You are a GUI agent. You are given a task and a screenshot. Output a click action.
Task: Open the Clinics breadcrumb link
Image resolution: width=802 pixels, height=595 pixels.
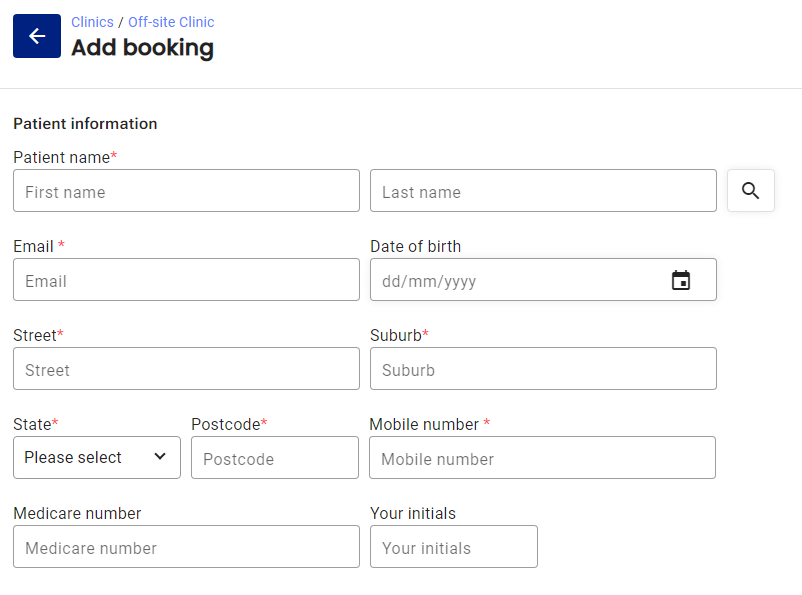pyautogui.click(x=92, y=22)
